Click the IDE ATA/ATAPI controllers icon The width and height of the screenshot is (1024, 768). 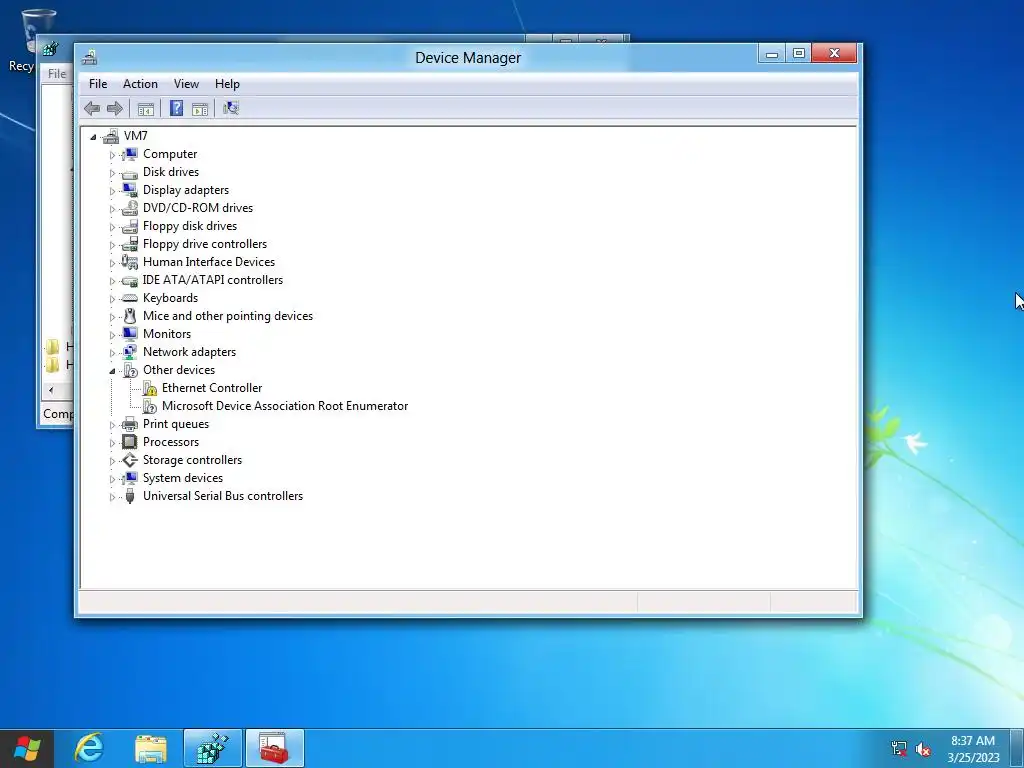pos(130,280)
